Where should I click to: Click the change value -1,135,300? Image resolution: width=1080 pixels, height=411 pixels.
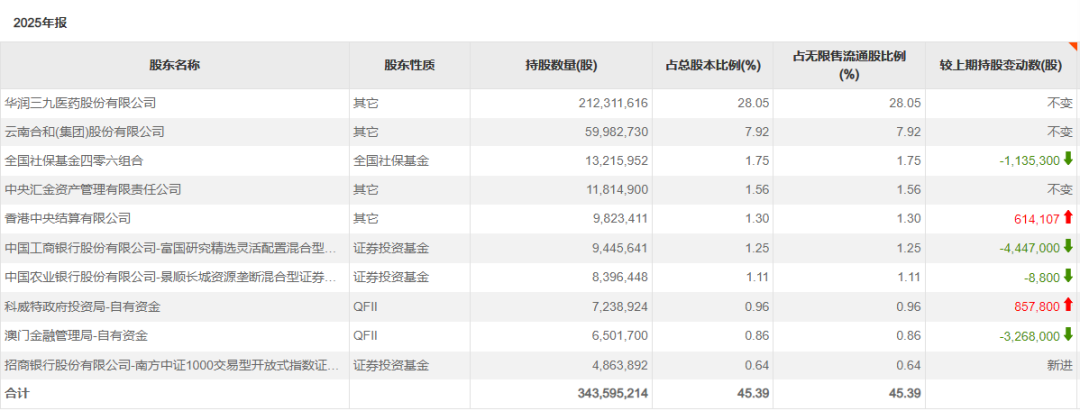pos(1030,161)
